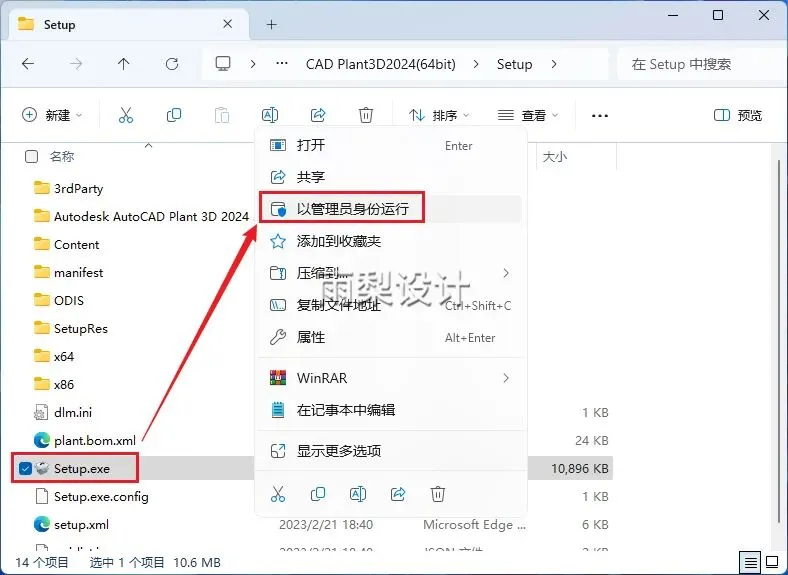Sort by the 大小 column header
The width and height of the screenshot is (788, 575).
(x=555, y=157)
